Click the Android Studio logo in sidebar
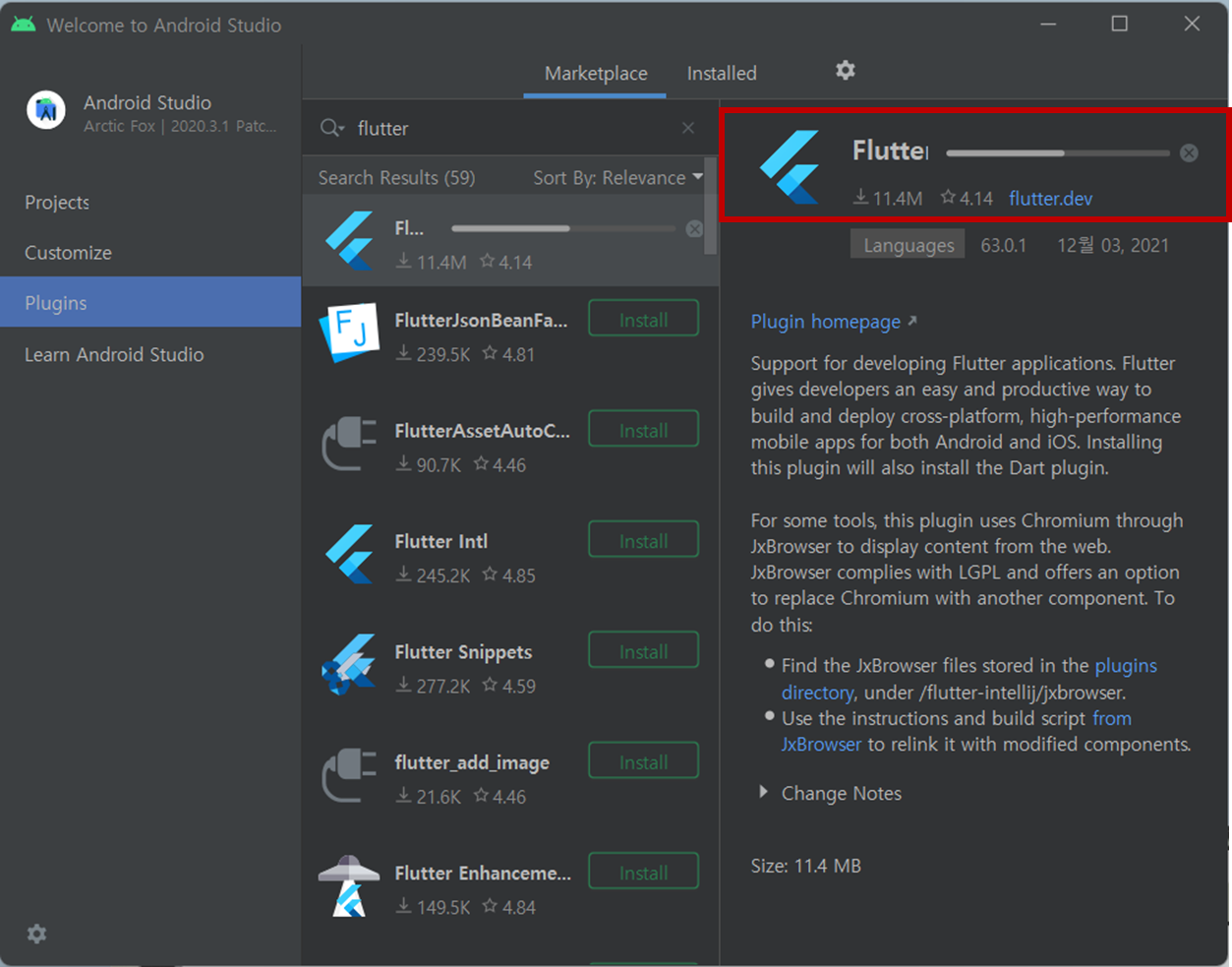1232x967 pixels. coord(46,111)
